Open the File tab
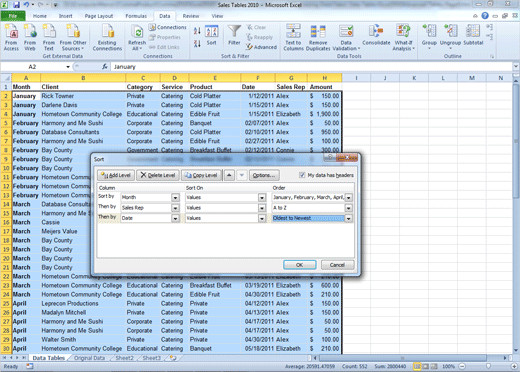The height and width of the screenshot is (372, 520). [13, 16]
